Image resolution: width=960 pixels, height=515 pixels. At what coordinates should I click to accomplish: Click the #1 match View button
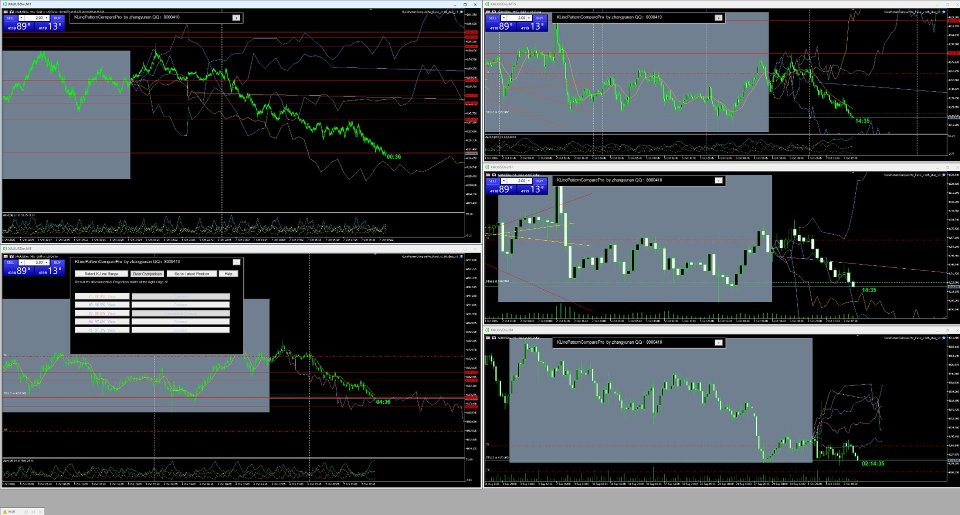pyautogui.click(x=102, y=296)
